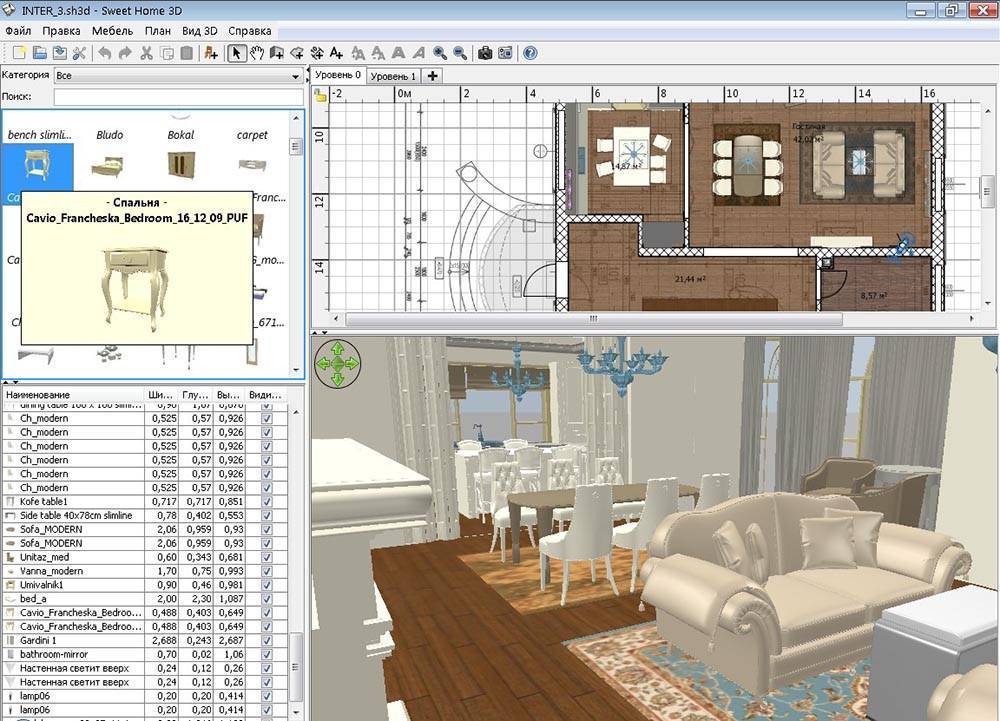1000x721 pixels.
Task: Toggle visibility checkbox for Gardini 1
Action: [x=266, y=640]
